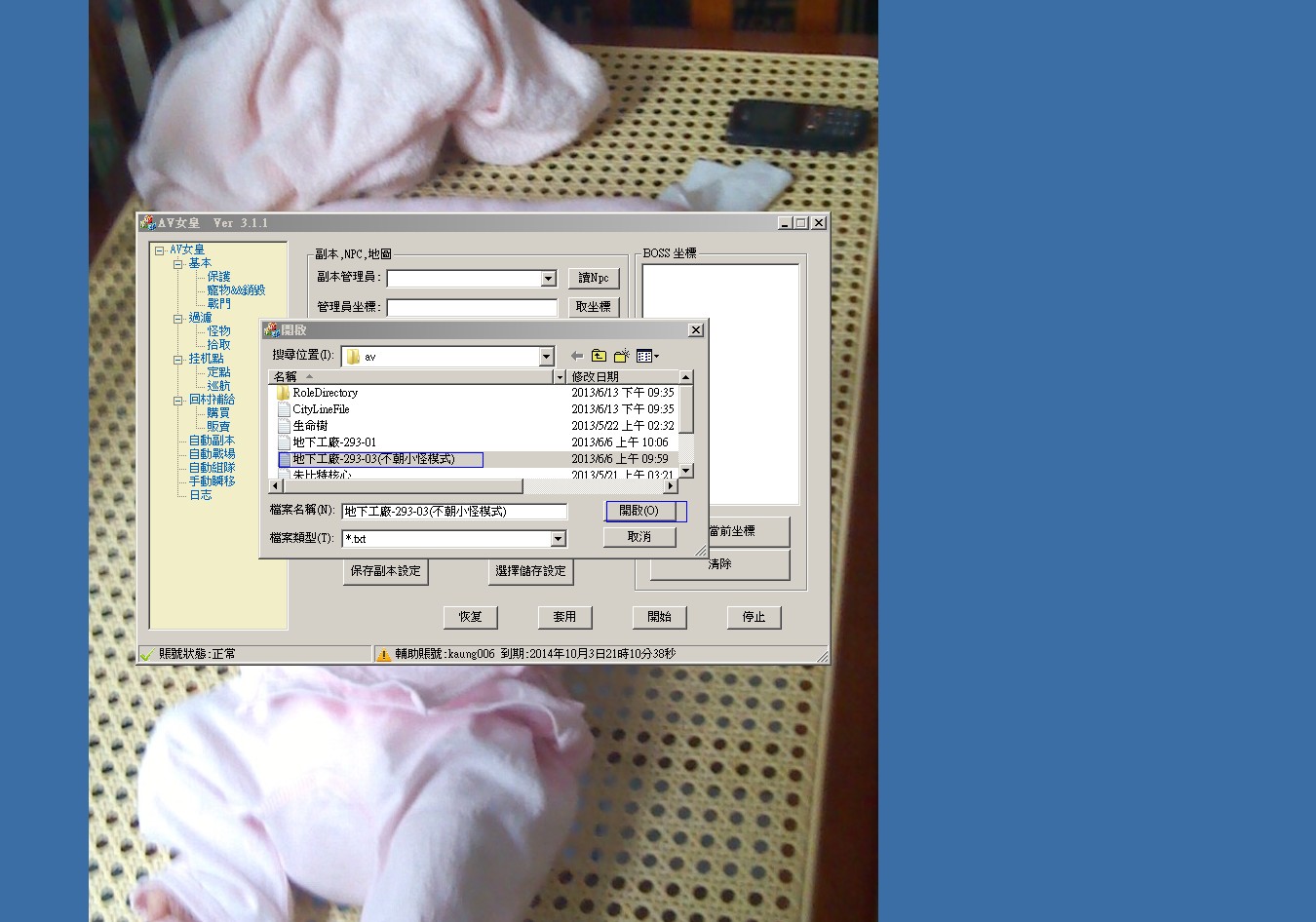Click file list vertical scrollbar down arrow
1316x922 pixels.
(x=686, y=471)
